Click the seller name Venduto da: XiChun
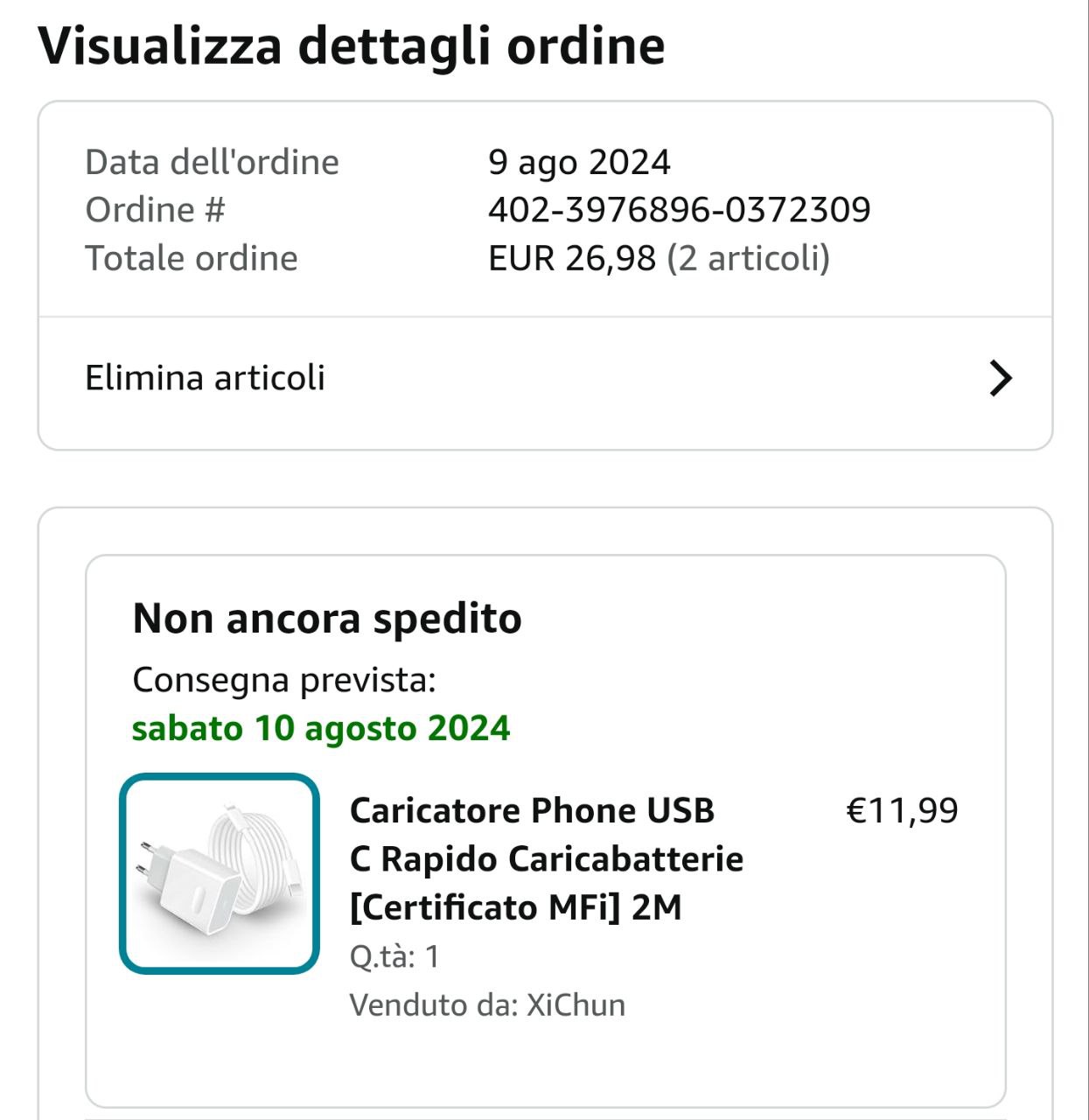This screenshot has width=1089, height=1120. [487, 1004]
